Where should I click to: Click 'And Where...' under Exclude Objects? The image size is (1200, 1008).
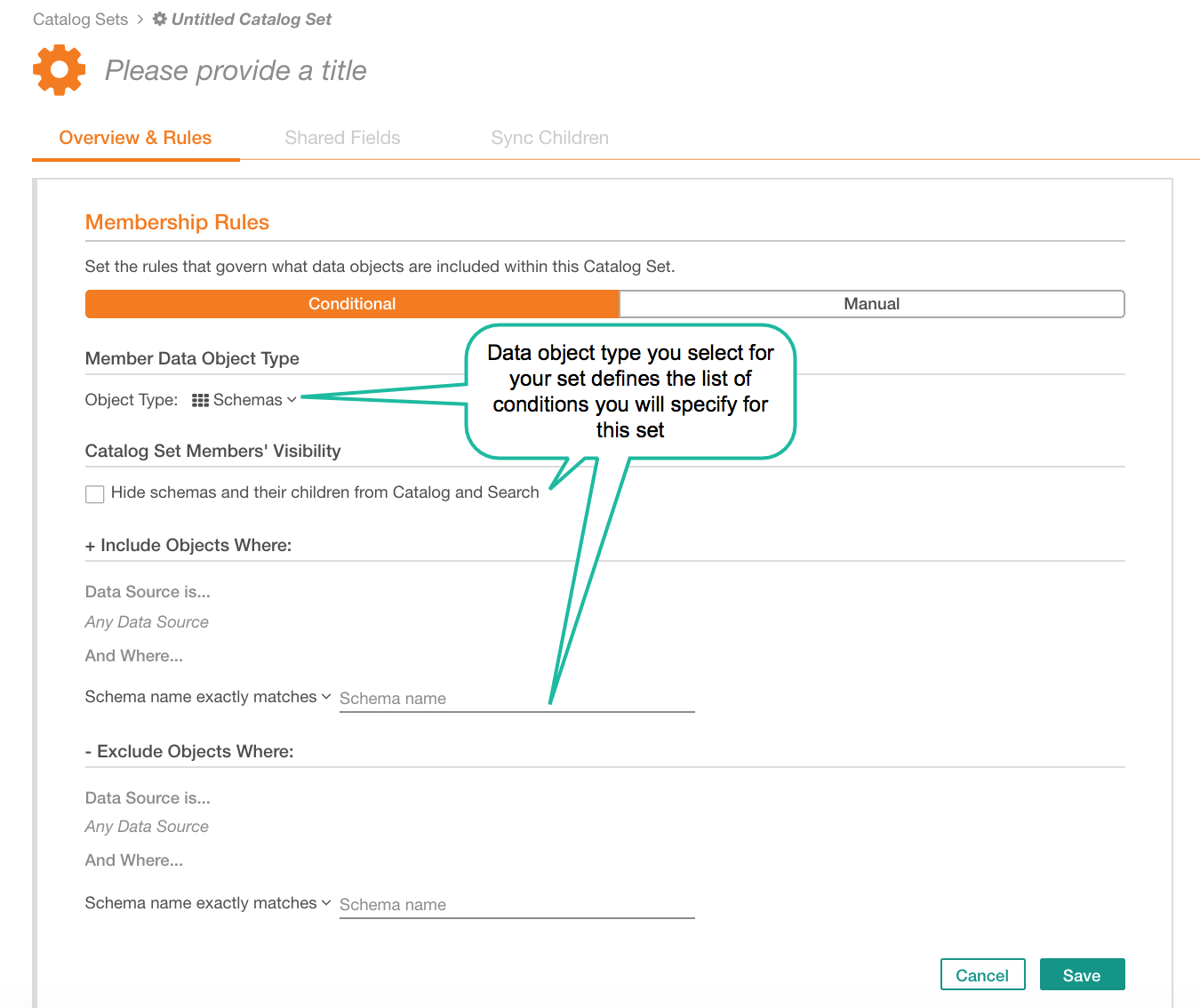(x=134, y=860)
